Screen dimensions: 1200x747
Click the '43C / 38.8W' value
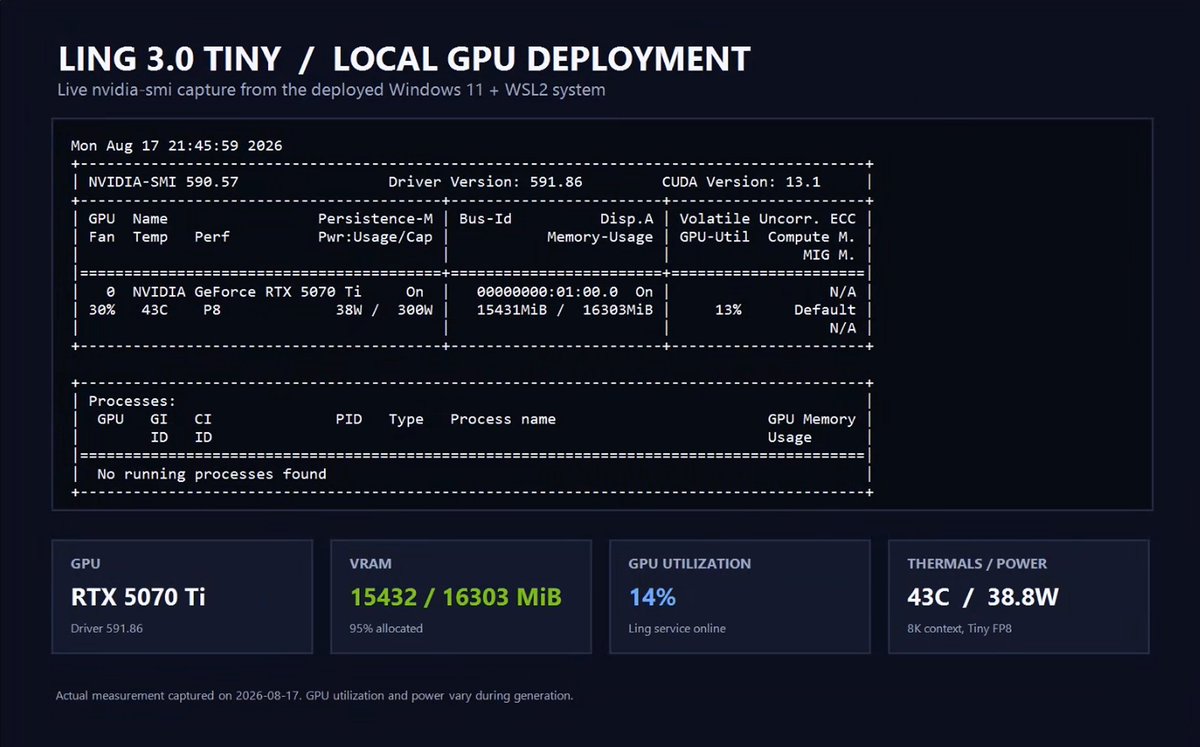pyautogui.click(x=983, y=597)
